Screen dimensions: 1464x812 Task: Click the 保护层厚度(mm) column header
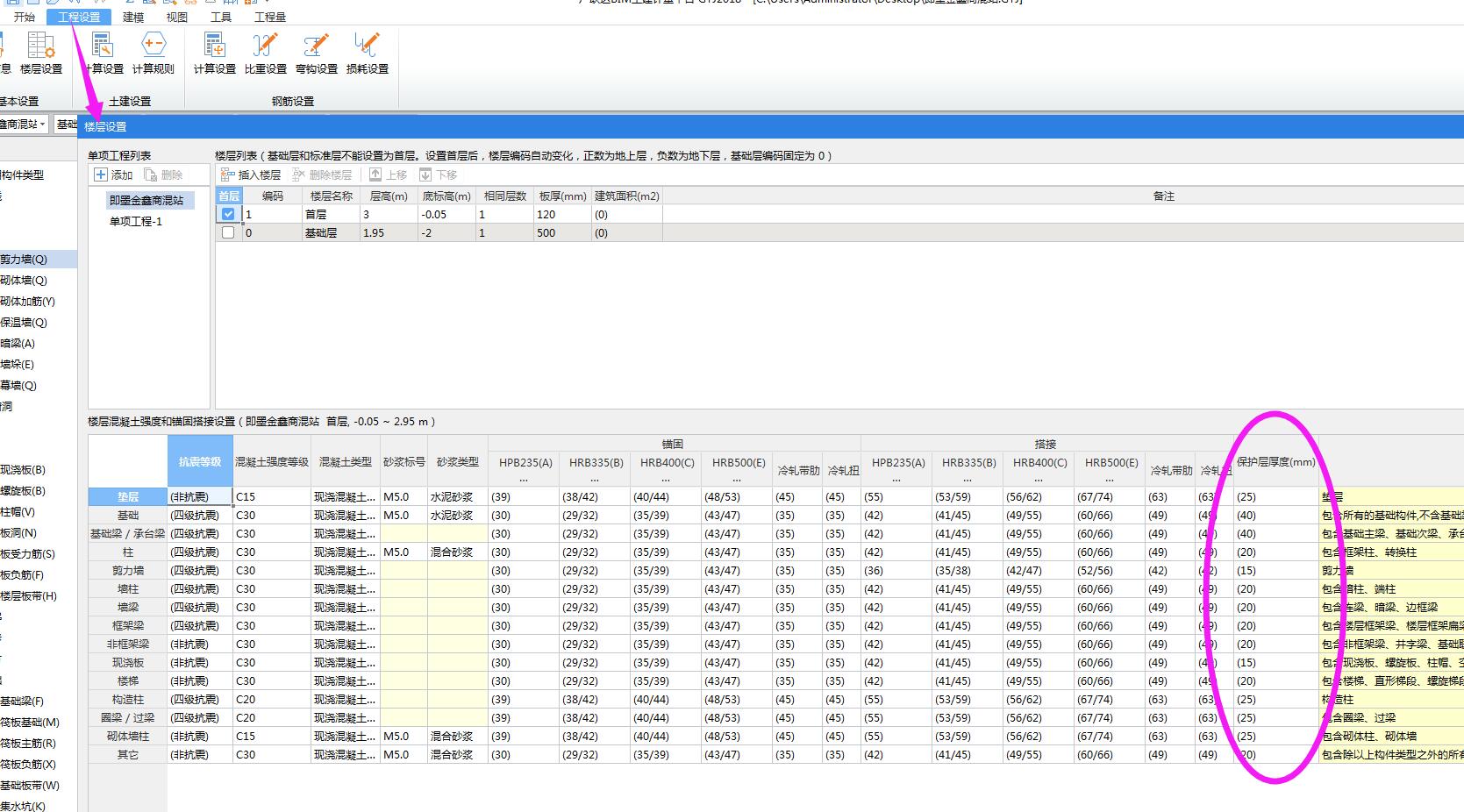[1276, 462]
